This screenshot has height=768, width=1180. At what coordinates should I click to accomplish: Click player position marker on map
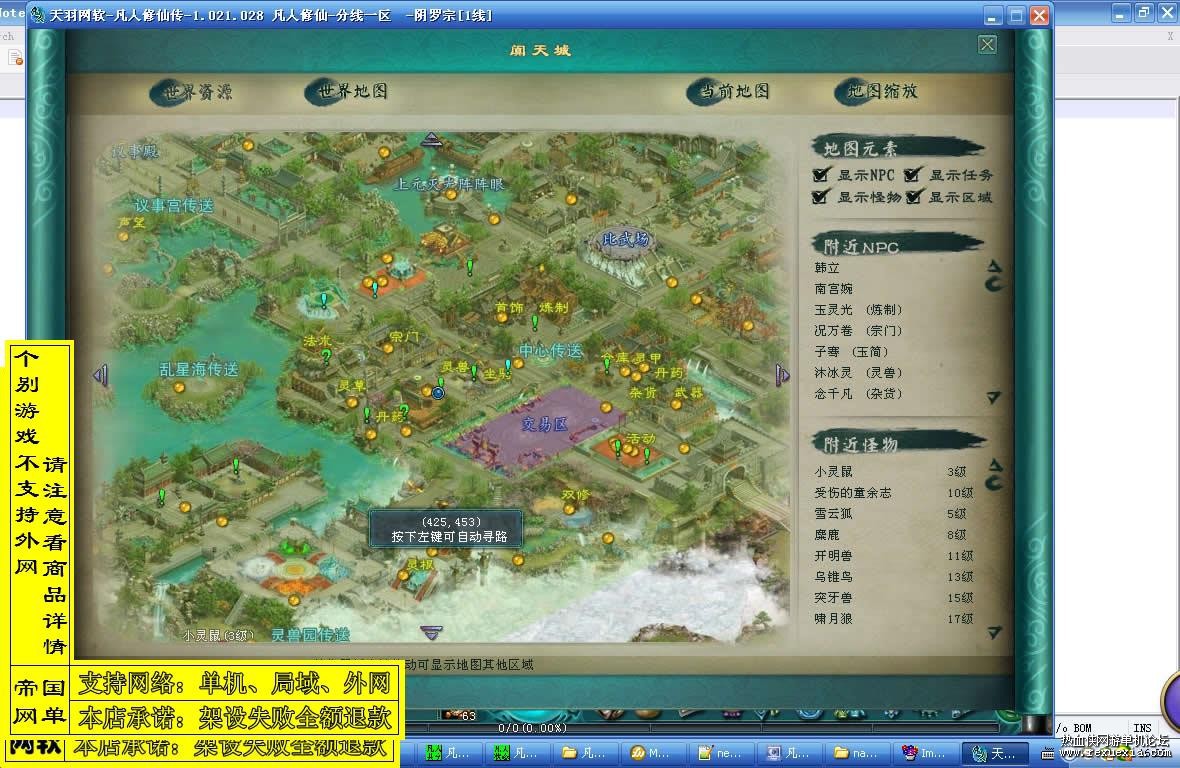[438, 393]
